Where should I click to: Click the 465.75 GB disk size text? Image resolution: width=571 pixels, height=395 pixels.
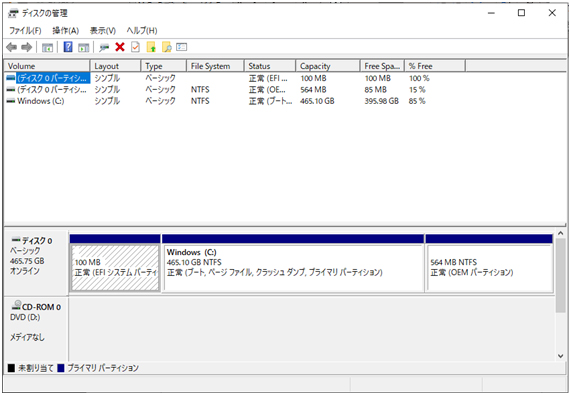(x=27, y=261)
